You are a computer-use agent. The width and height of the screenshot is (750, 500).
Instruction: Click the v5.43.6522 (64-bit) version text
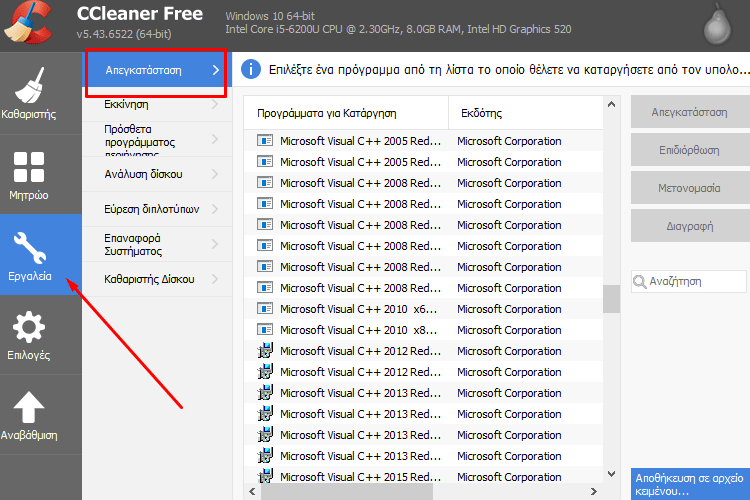coord(124,34)
